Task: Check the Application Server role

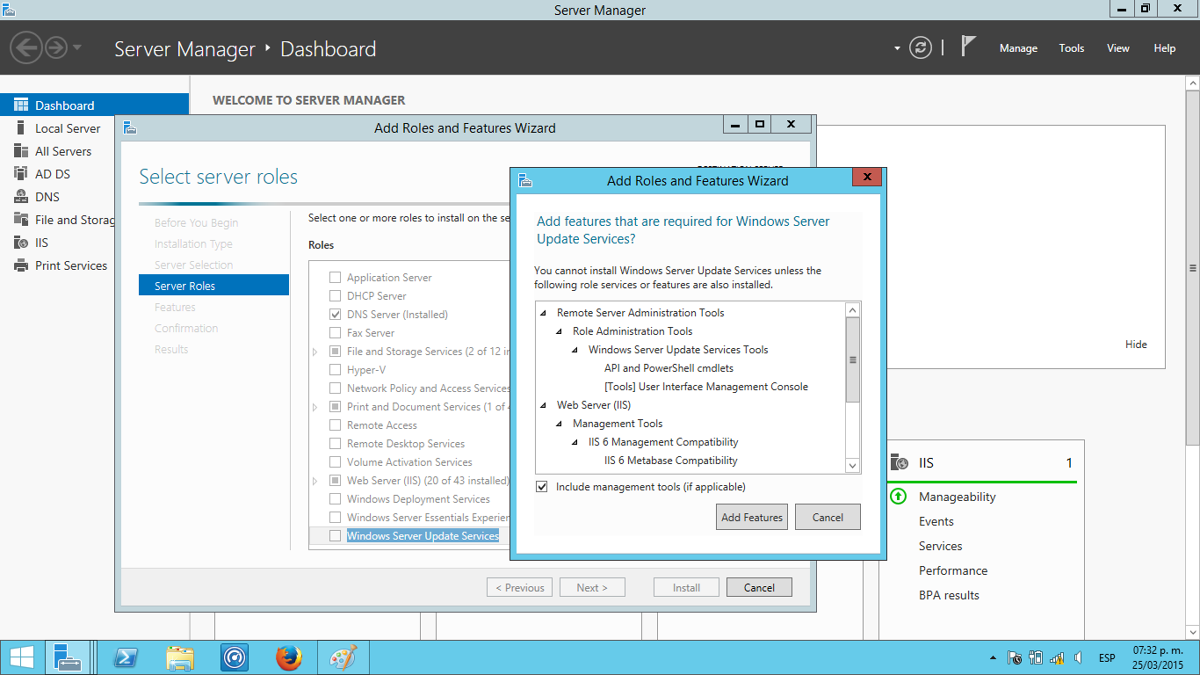Action: point(336,277)
